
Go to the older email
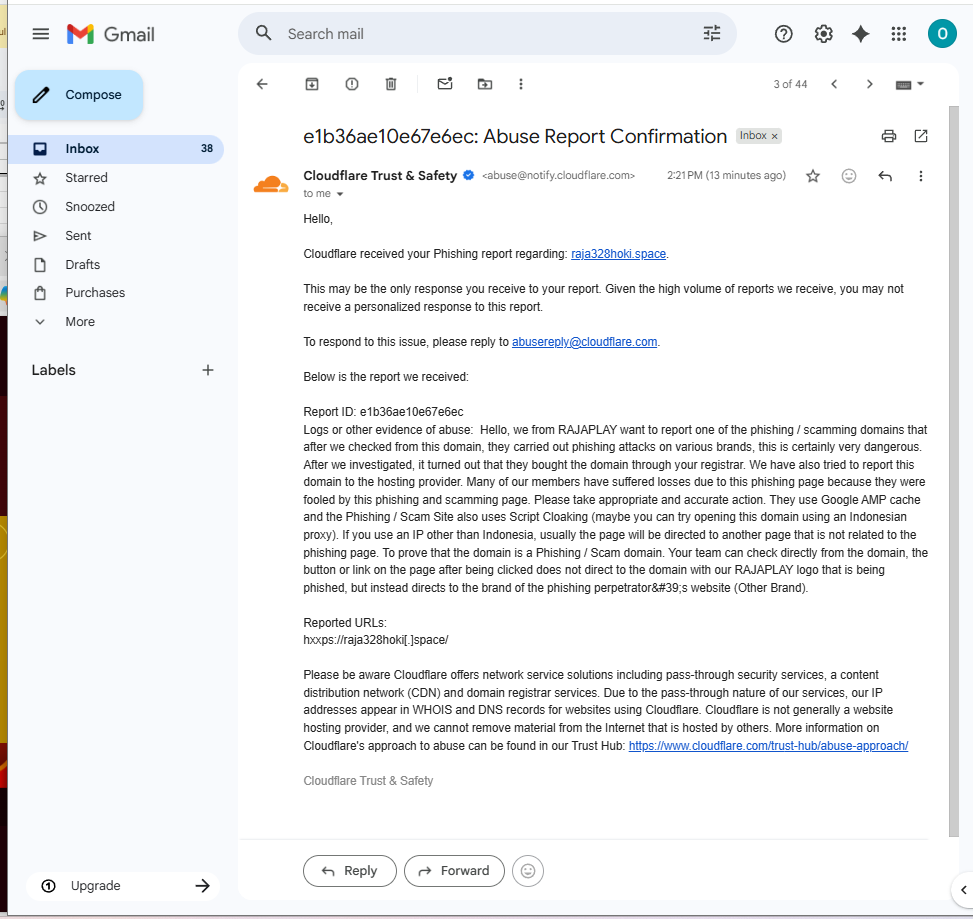pyautogui.click(x=869, y=84)
